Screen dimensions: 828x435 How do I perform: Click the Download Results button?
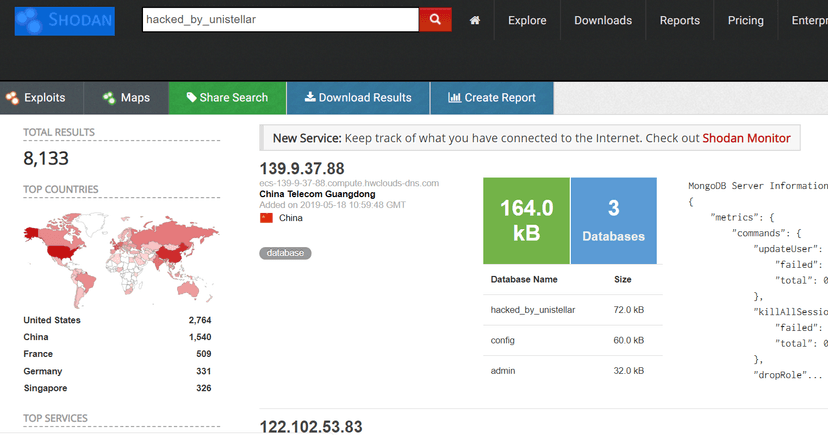(x=358, y=98)
